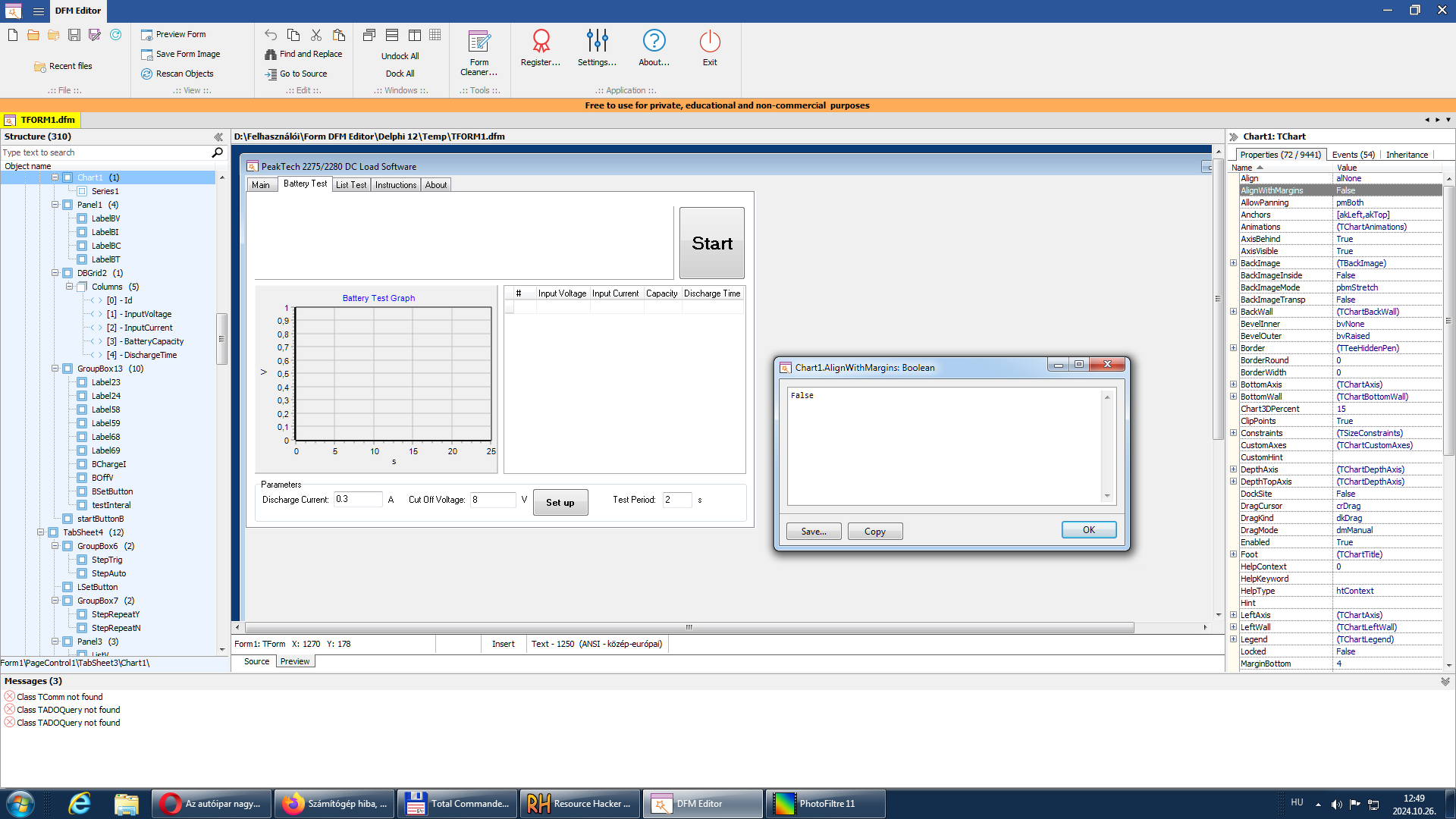Open the Events (54) tab
Screen dimensions: 1456x819
point(1353,155)
